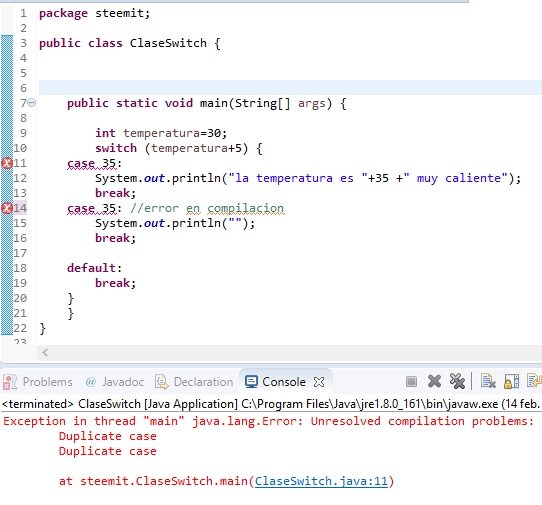Click the Declaration tab icon

pos(161,382)
